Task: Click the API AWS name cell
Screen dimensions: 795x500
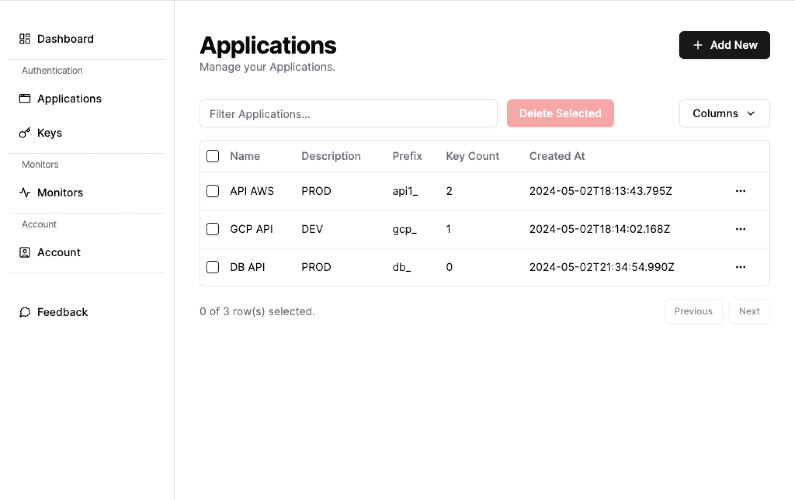Action: pyautogui.click(x=251, y=191)
